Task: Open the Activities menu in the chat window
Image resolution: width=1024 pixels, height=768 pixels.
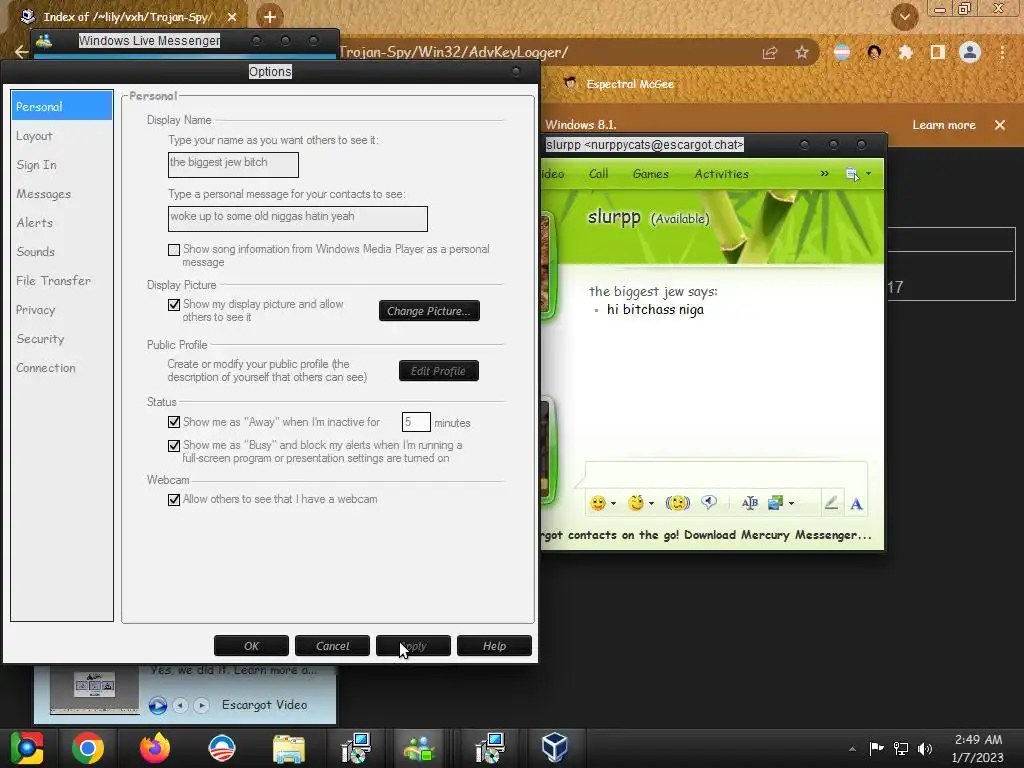Action: click(721, 174)
